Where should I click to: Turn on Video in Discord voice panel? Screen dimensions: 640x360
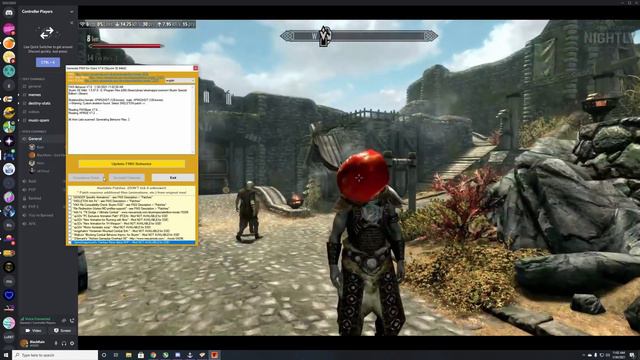33,330
